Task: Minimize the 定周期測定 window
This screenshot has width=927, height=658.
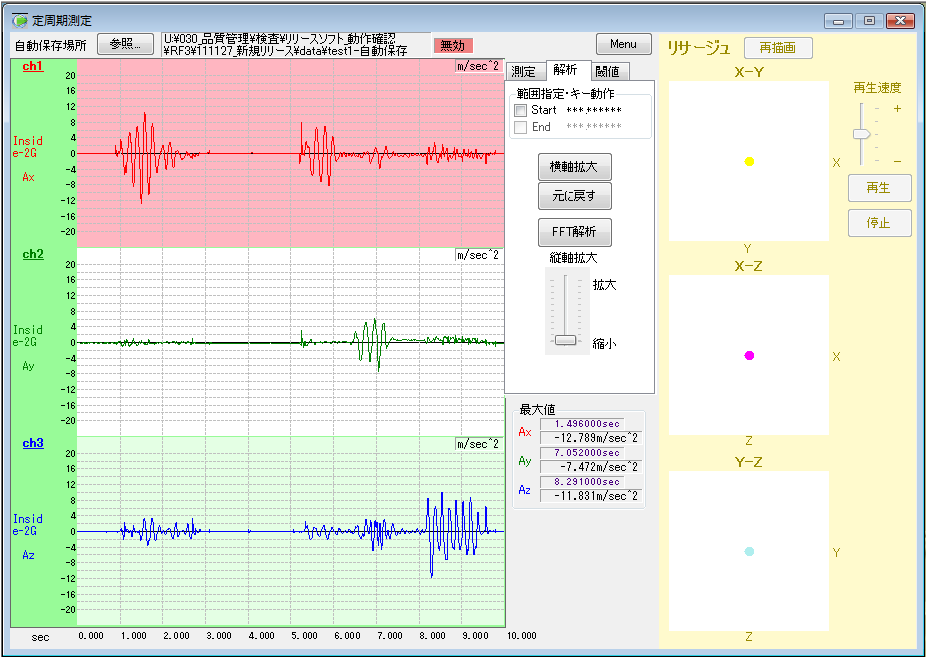Action: click(838, 21)
